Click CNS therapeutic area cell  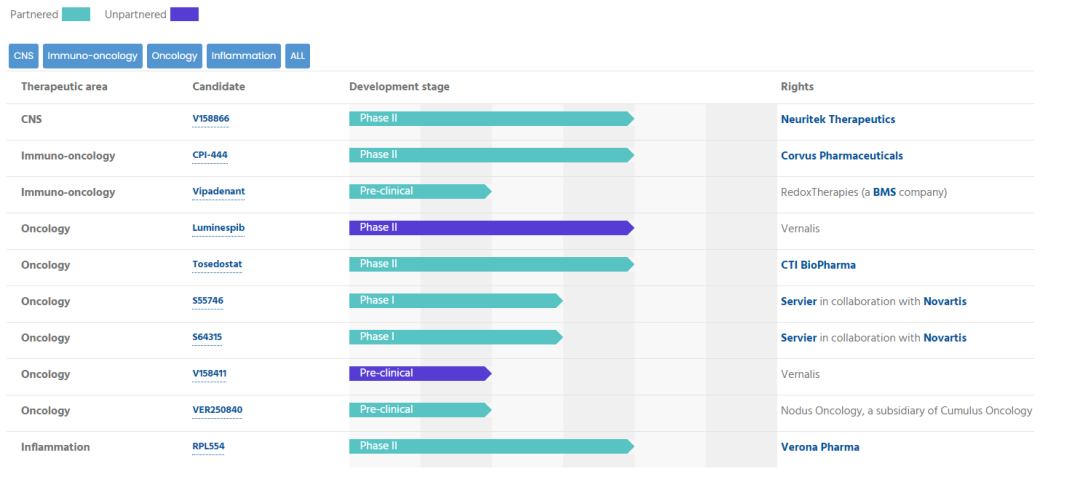click(31, 119)
